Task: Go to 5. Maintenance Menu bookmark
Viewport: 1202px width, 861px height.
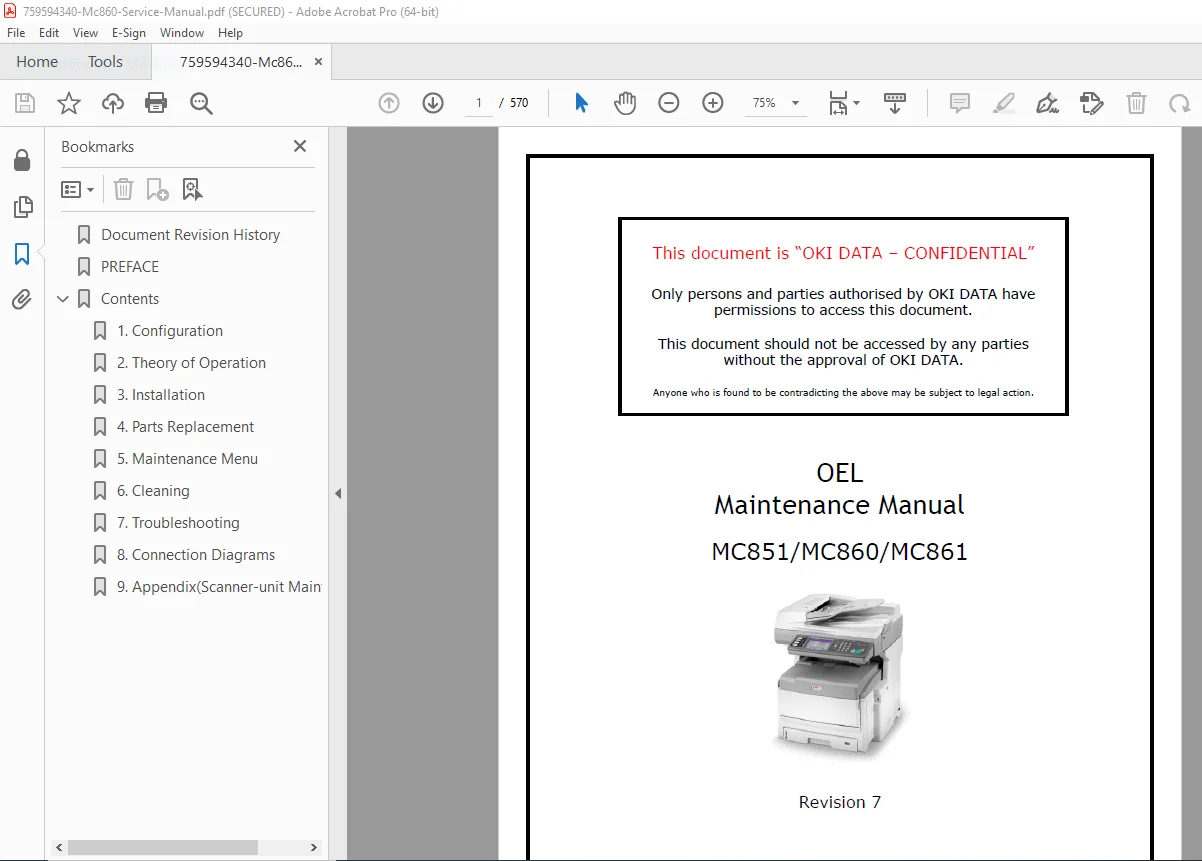Action: 187,459
